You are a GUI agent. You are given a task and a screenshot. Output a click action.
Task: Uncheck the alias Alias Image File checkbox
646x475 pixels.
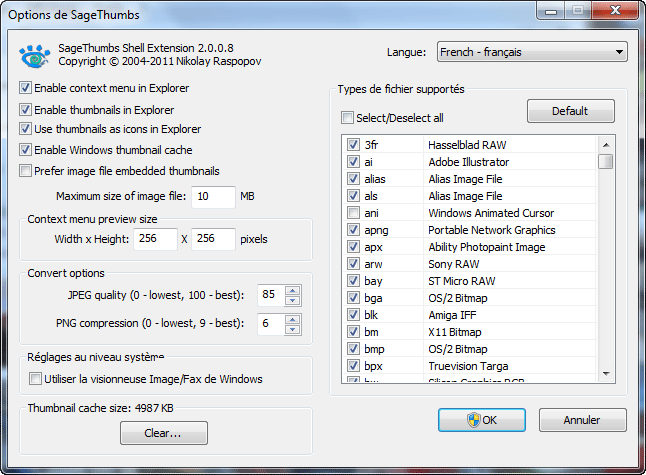pyautogui.click(x=353, y=179)
